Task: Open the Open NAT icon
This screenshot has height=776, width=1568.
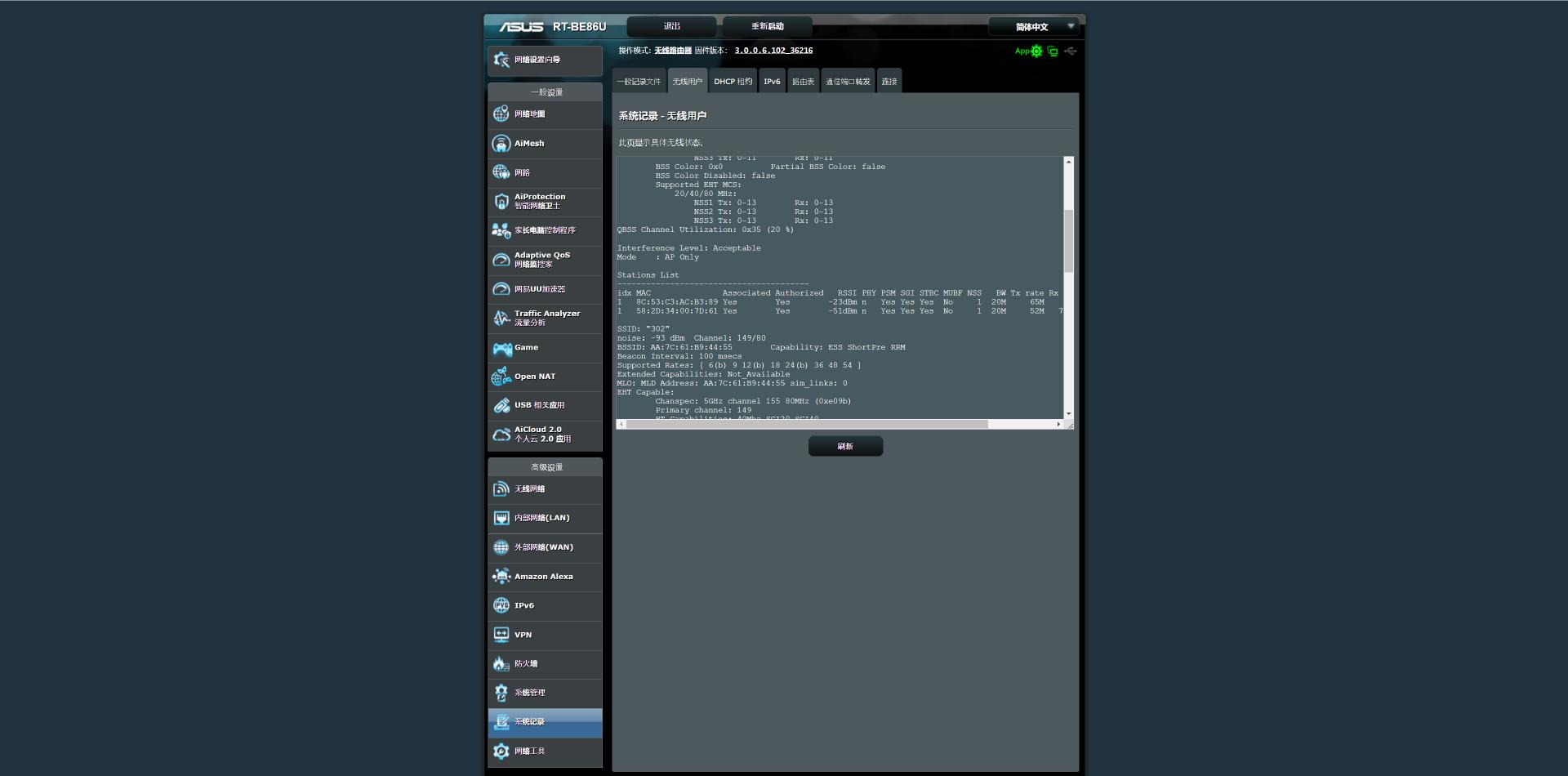Action: coord(501,377)
